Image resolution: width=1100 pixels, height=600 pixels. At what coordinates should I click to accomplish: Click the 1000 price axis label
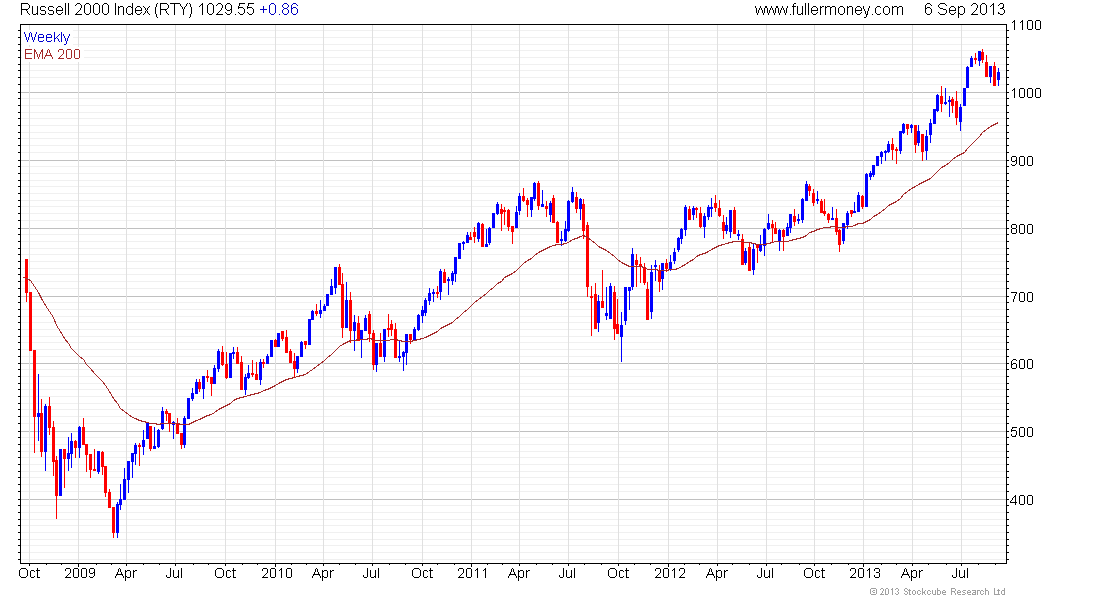(1026, 93)
